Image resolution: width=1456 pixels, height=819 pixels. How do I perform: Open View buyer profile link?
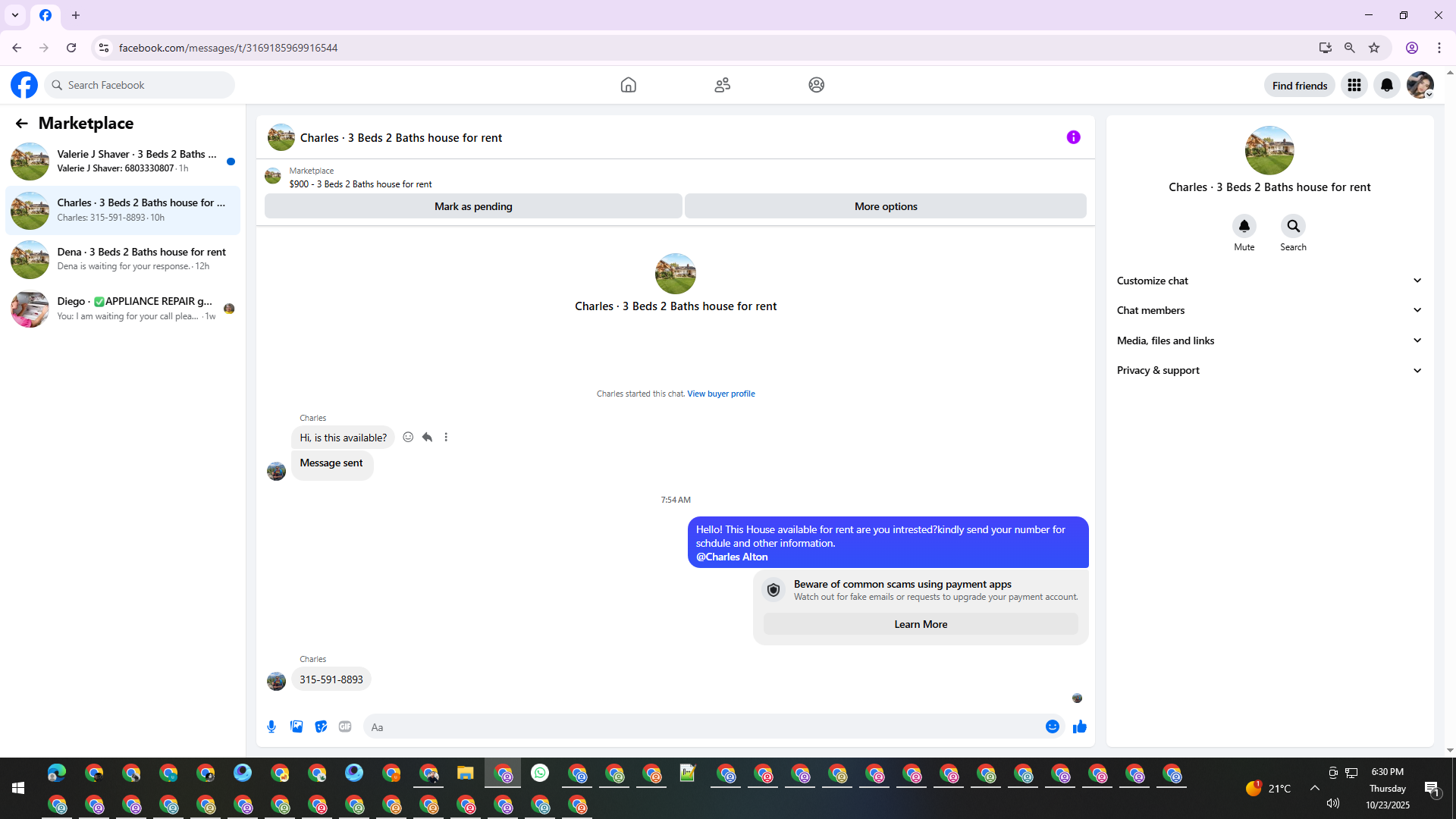pyautogui.click(x=720, y=394)
